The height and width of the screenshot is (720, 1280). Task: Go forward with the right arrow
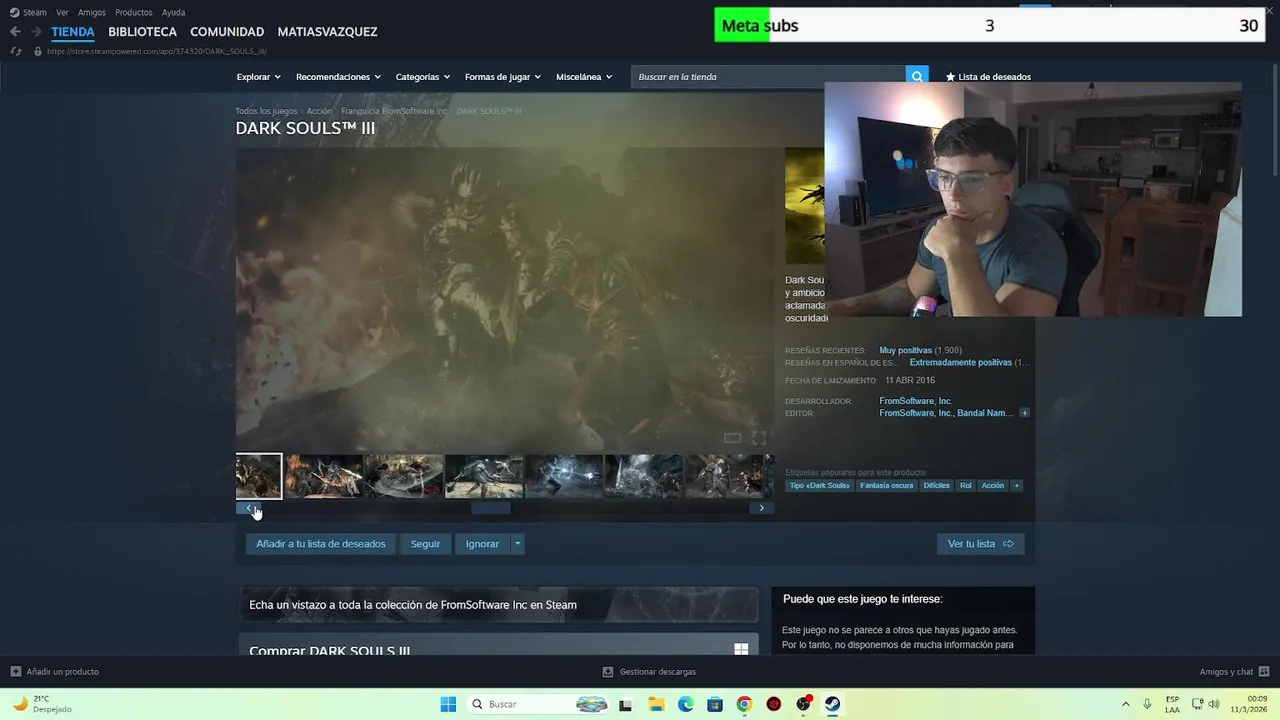[x=35, y=32]
